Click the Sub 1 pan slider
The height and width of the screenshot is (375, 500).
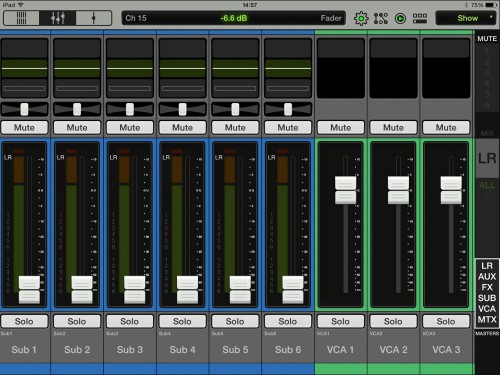[24, 109]
